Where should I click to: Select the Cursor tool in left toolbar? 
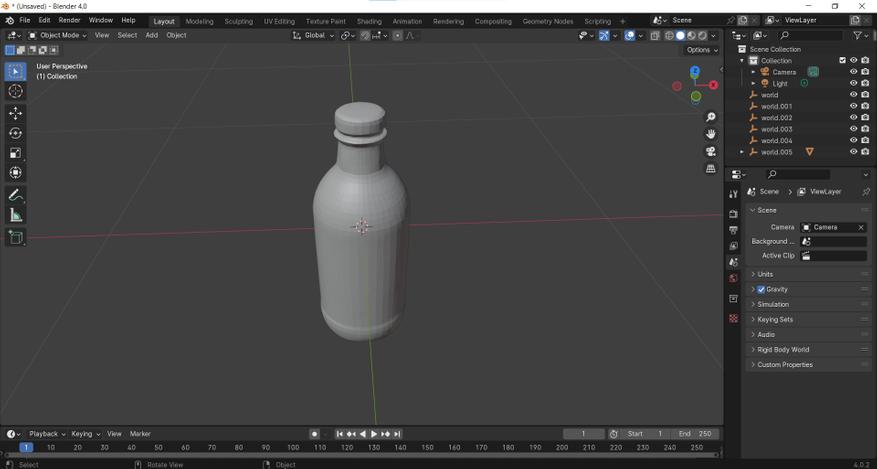pos(15,91)
